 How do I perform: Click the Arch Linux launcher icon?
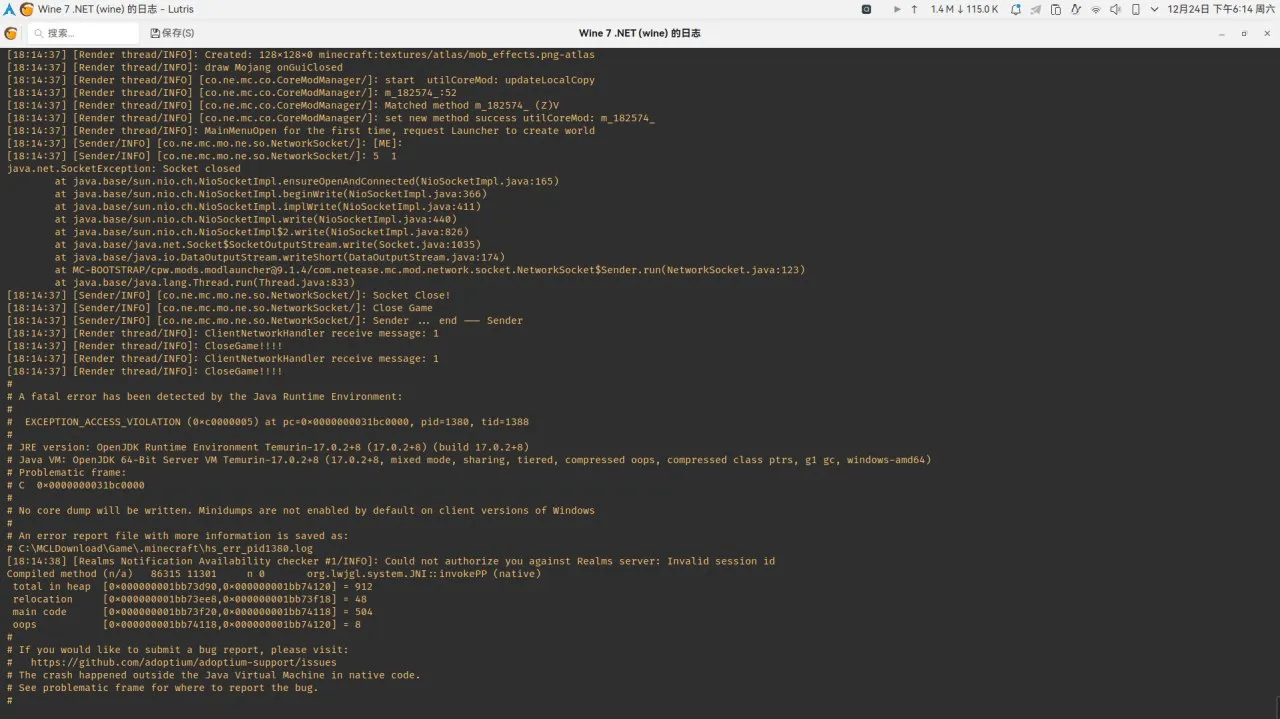pos(9,9)
